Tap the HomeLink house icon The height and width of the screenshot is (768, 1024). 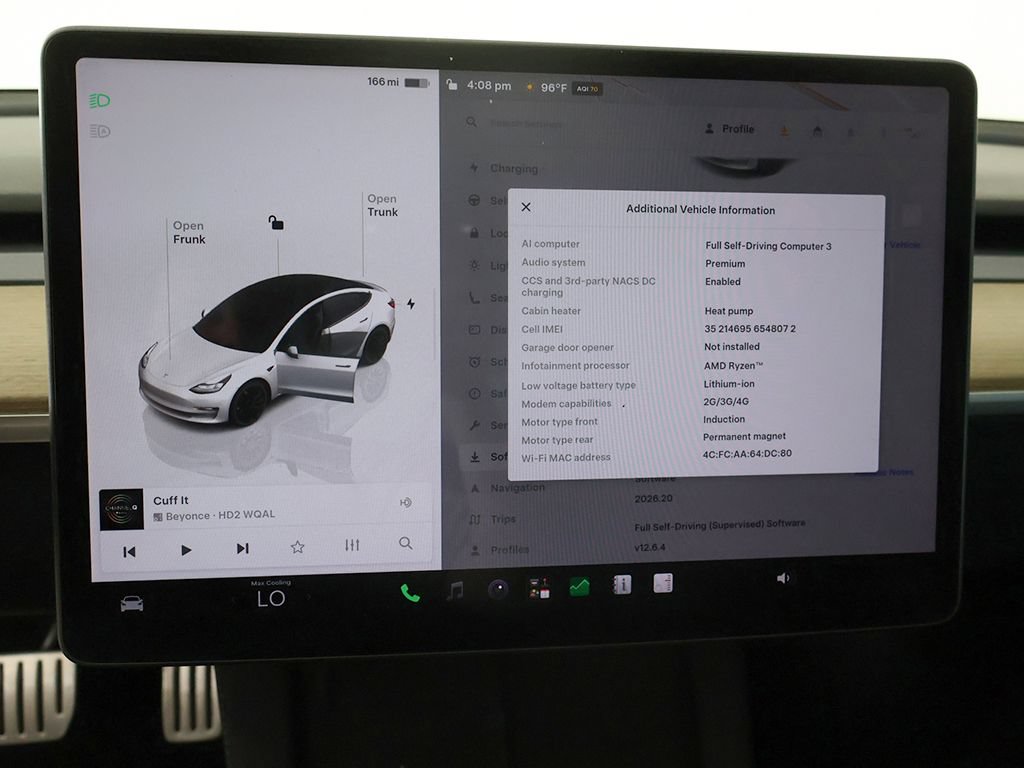[817, 132]
